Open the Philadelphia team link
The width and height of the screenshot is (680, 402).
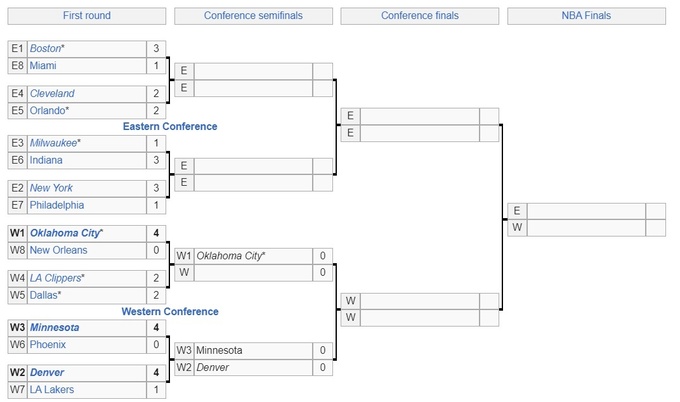coord(57,205)
